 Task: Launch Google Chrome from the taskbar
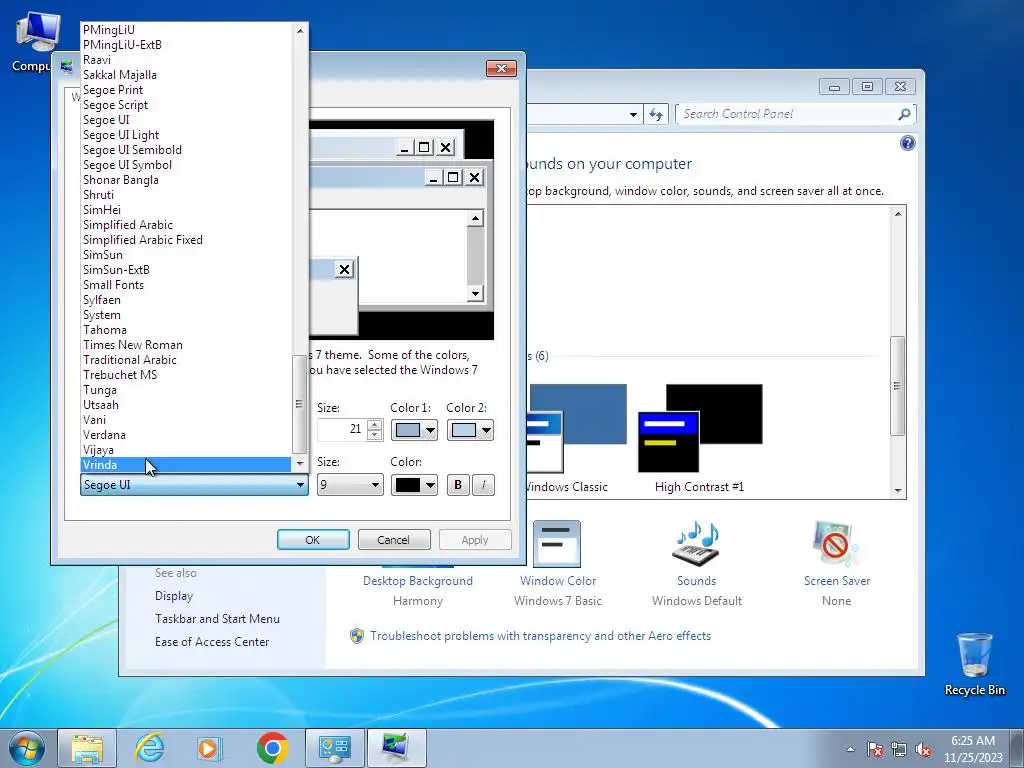(x=272, y=748)
